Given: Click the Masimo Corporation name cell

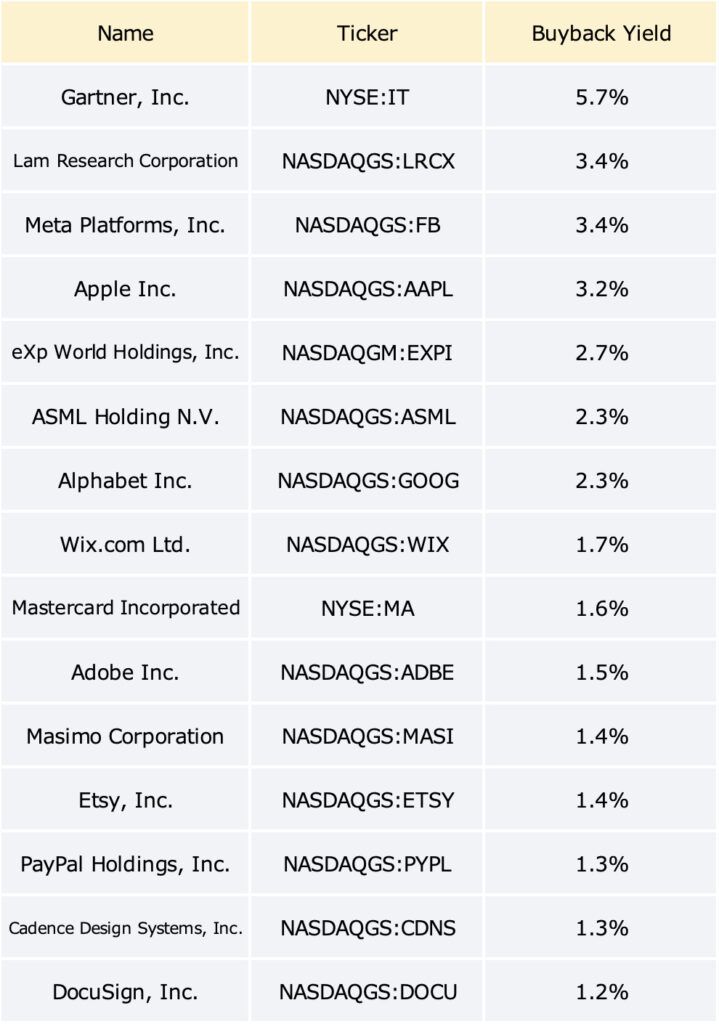Looking at the screenshot, I should click(125, 736).
